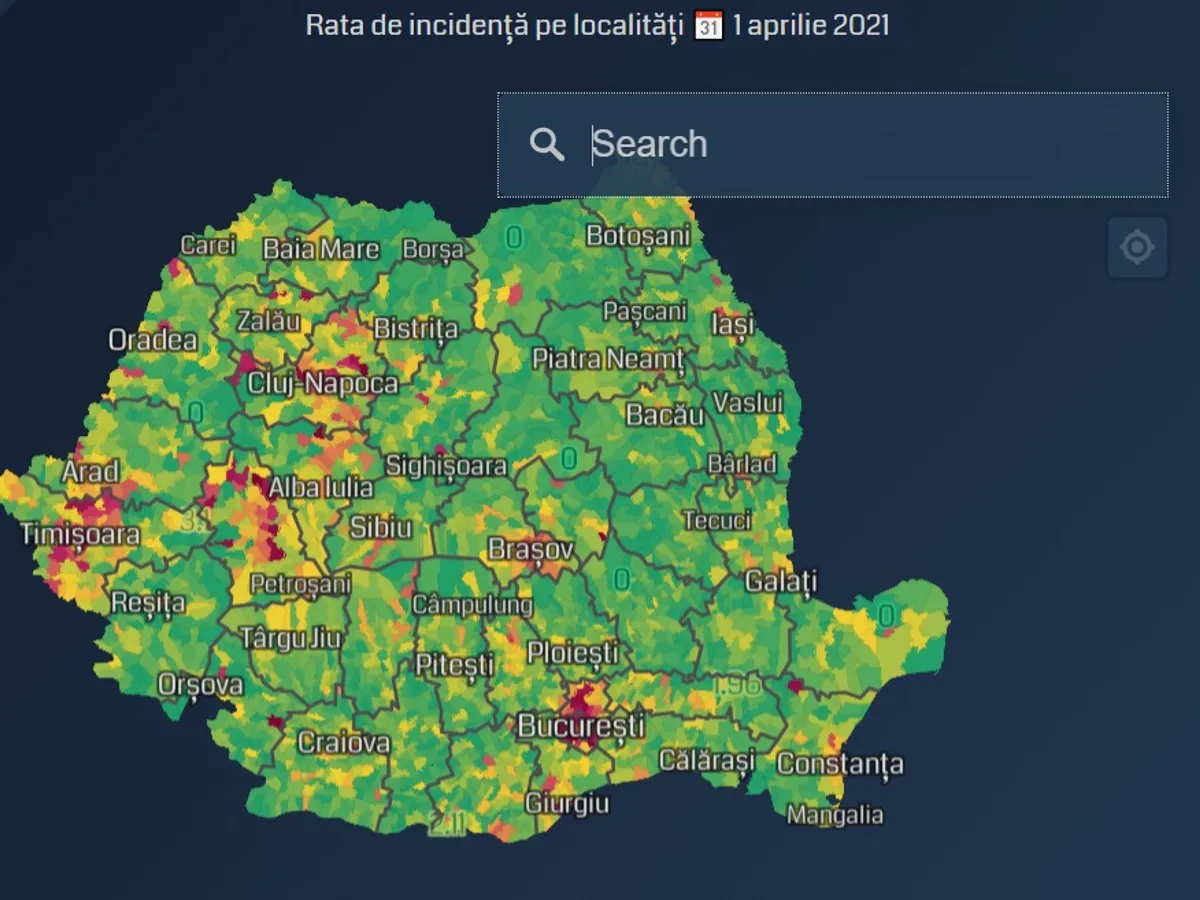Select București on the map
The image size is (1200, 900).
coord(580,725)
